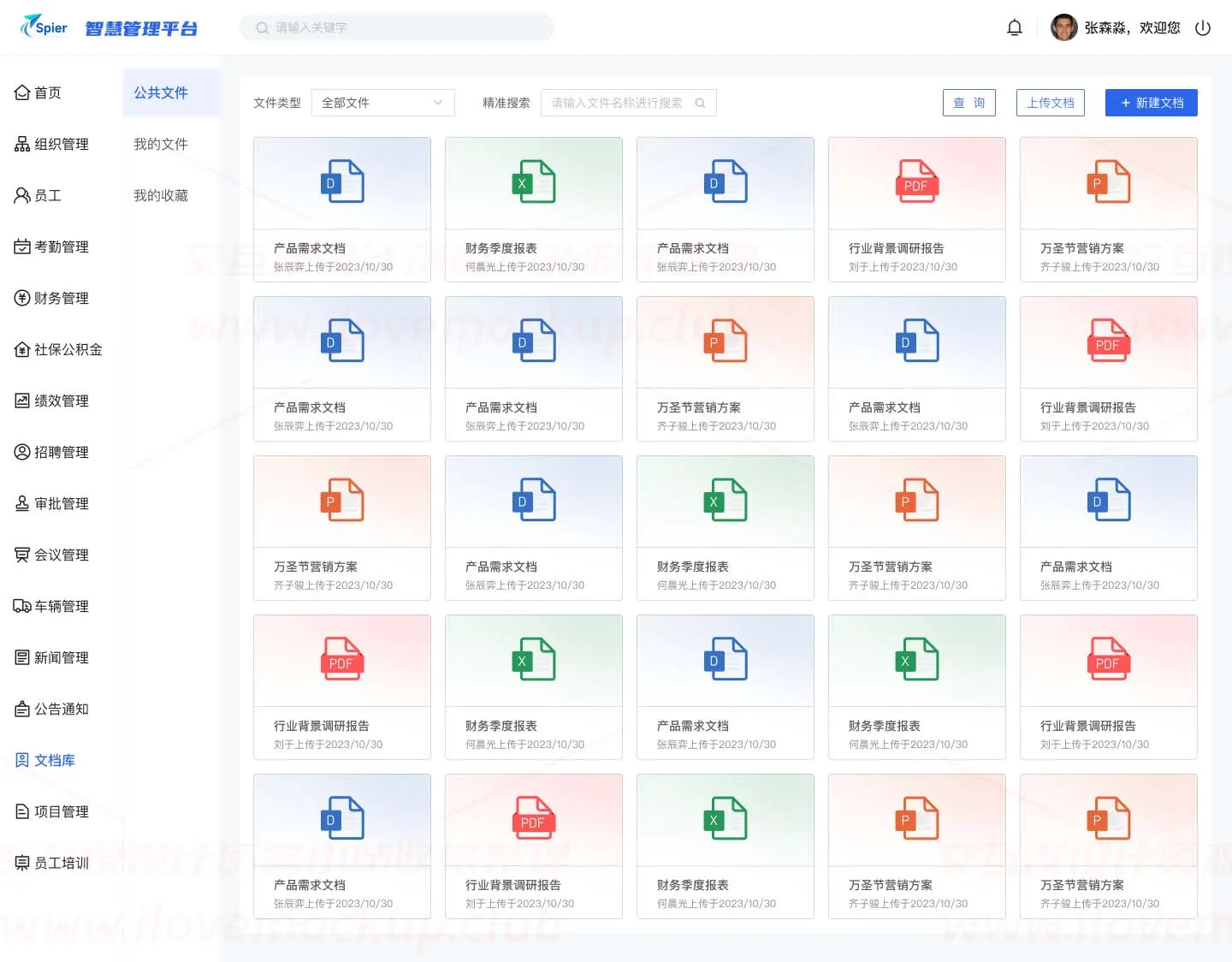Click the power logout icon
This screenshot has height=962, width=1232.
[1203, 27]
